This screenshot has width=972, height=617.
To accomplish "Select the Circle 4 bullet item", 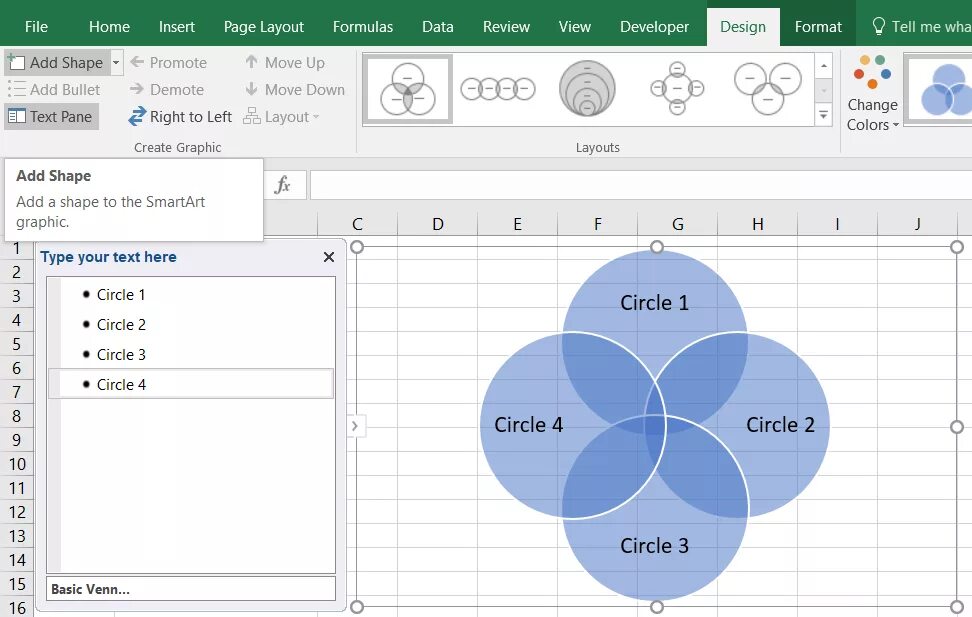I will (121, 384).
